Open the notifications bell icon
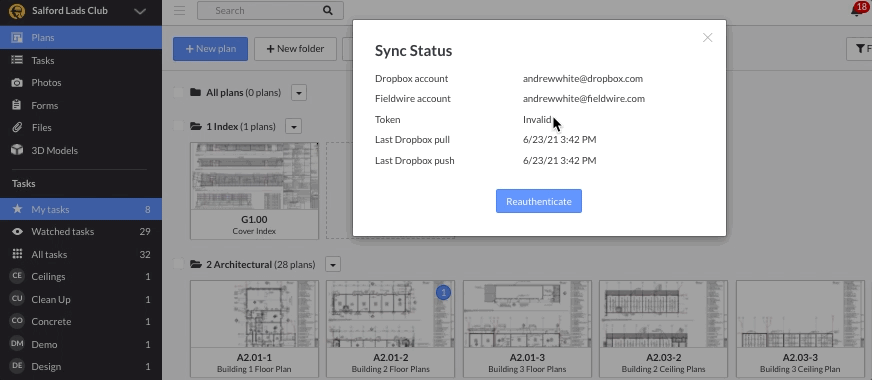 856,11
